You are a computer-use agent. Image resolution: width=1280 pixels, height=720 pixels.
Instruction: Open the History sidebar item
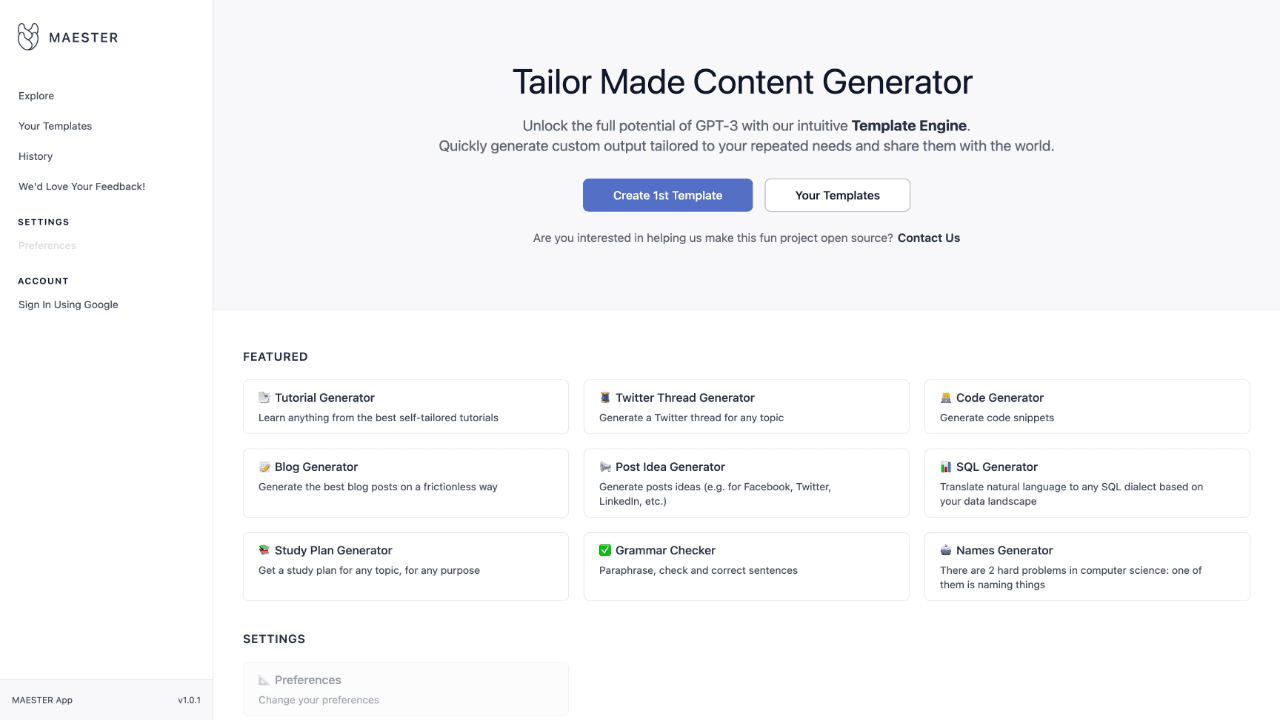[35, 156]
